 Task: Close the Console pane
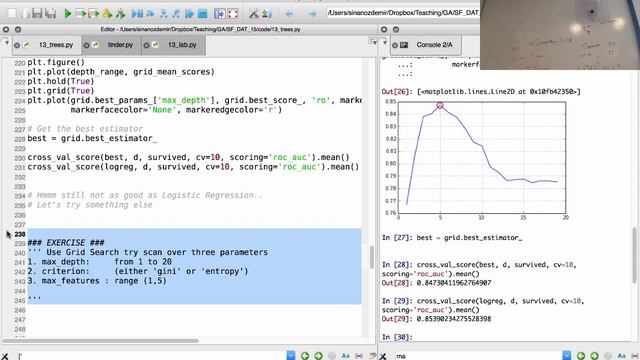pos(384,29)
